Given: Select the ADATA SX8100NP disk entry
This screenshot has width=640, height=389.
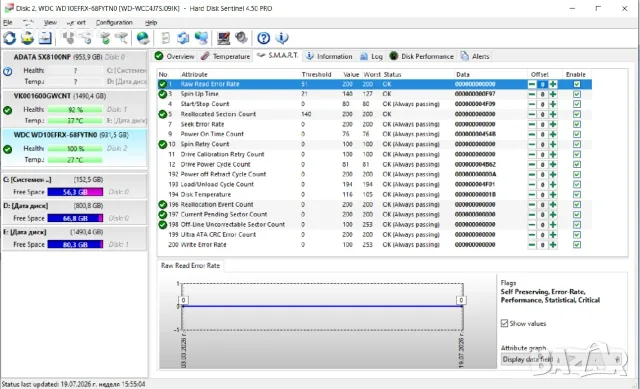Looking at the screenshot, I should 74,69.
